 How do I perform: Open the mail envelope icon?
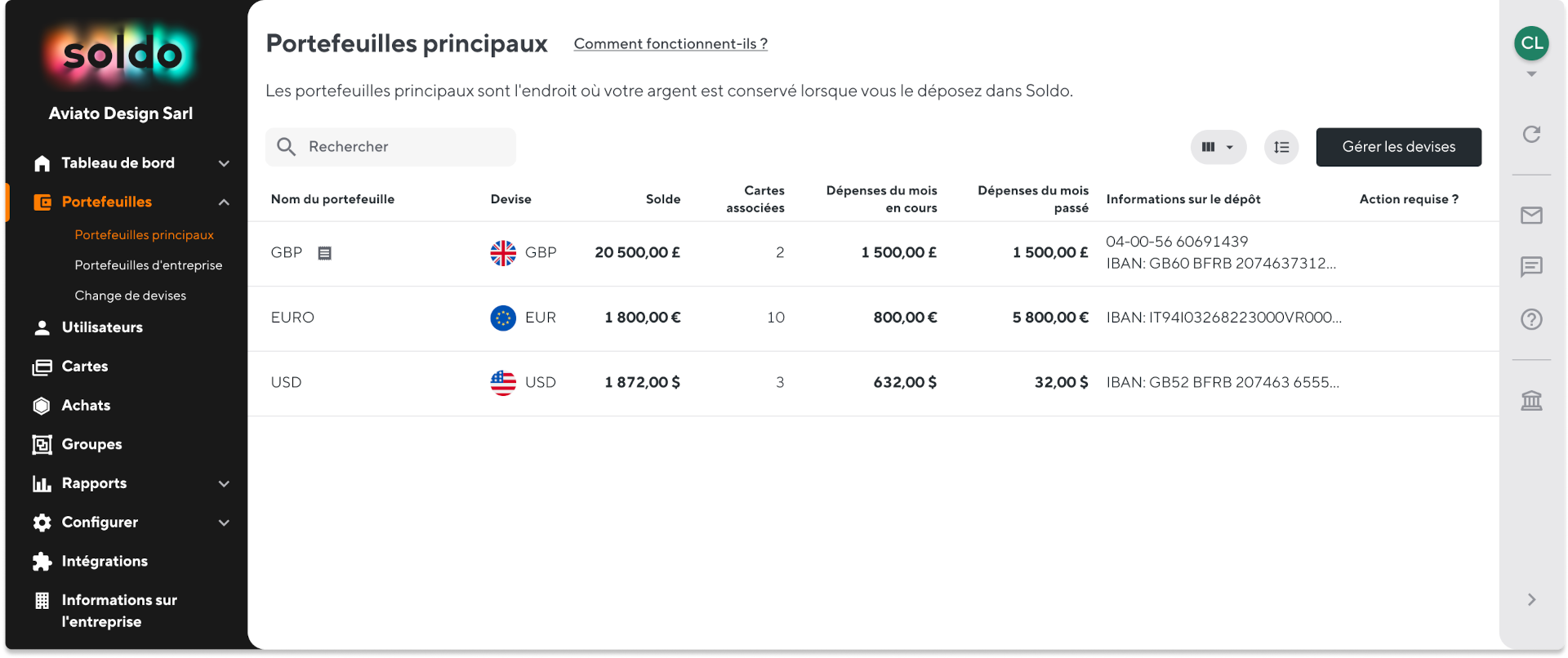(1531, 216)
